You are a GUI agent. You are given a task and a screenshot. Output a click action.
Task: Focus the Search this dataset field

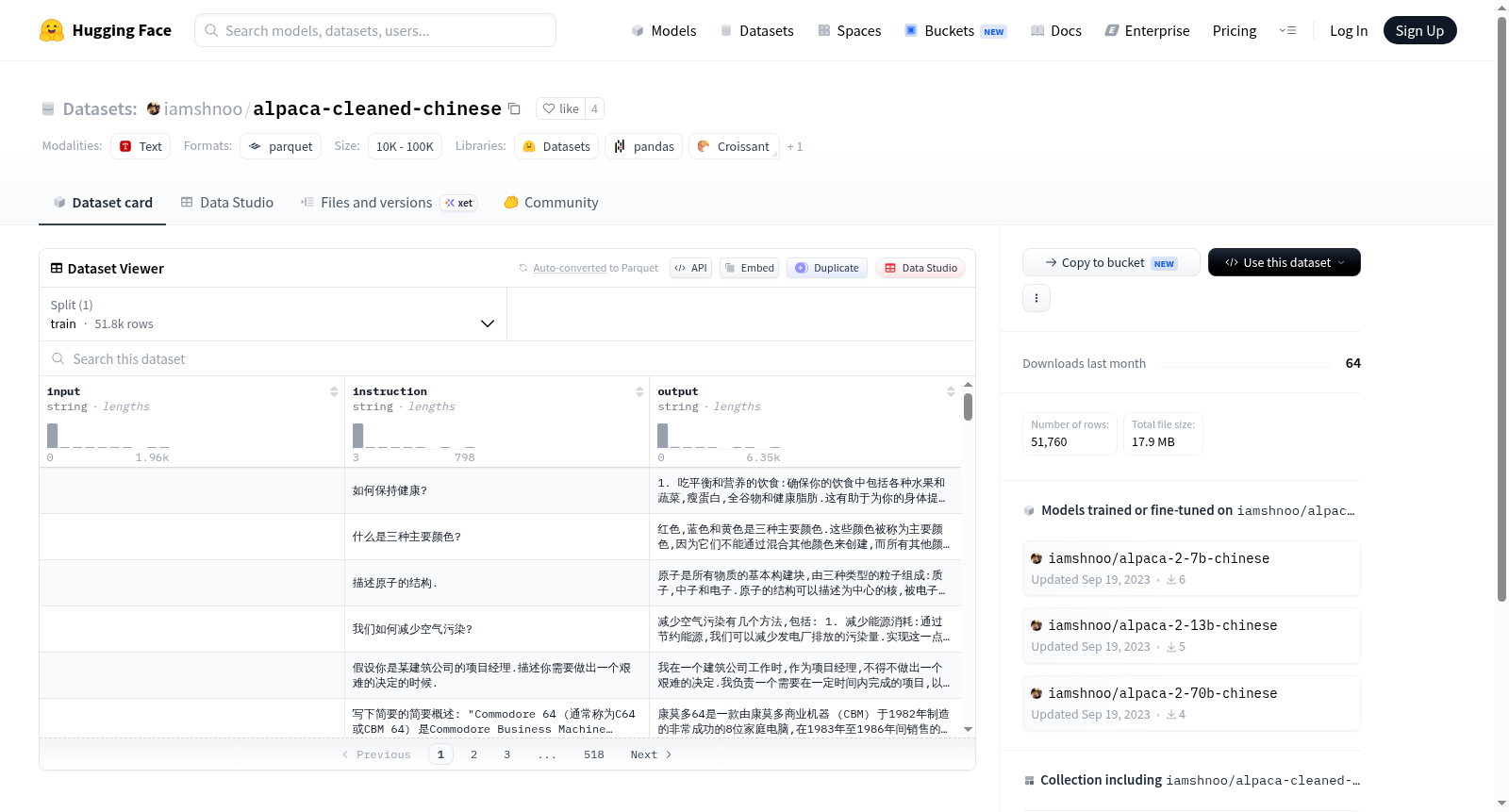click(507, 358)
